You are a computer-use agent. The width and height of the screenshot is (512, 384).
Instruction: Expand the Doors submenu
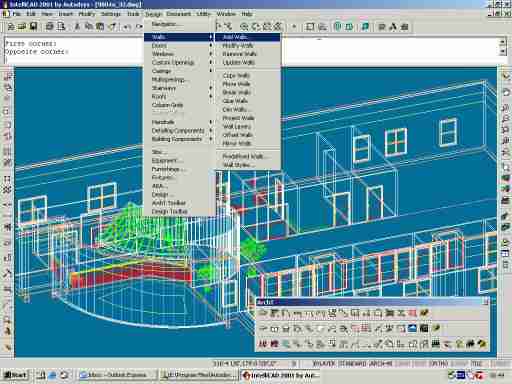coord(179,46)
